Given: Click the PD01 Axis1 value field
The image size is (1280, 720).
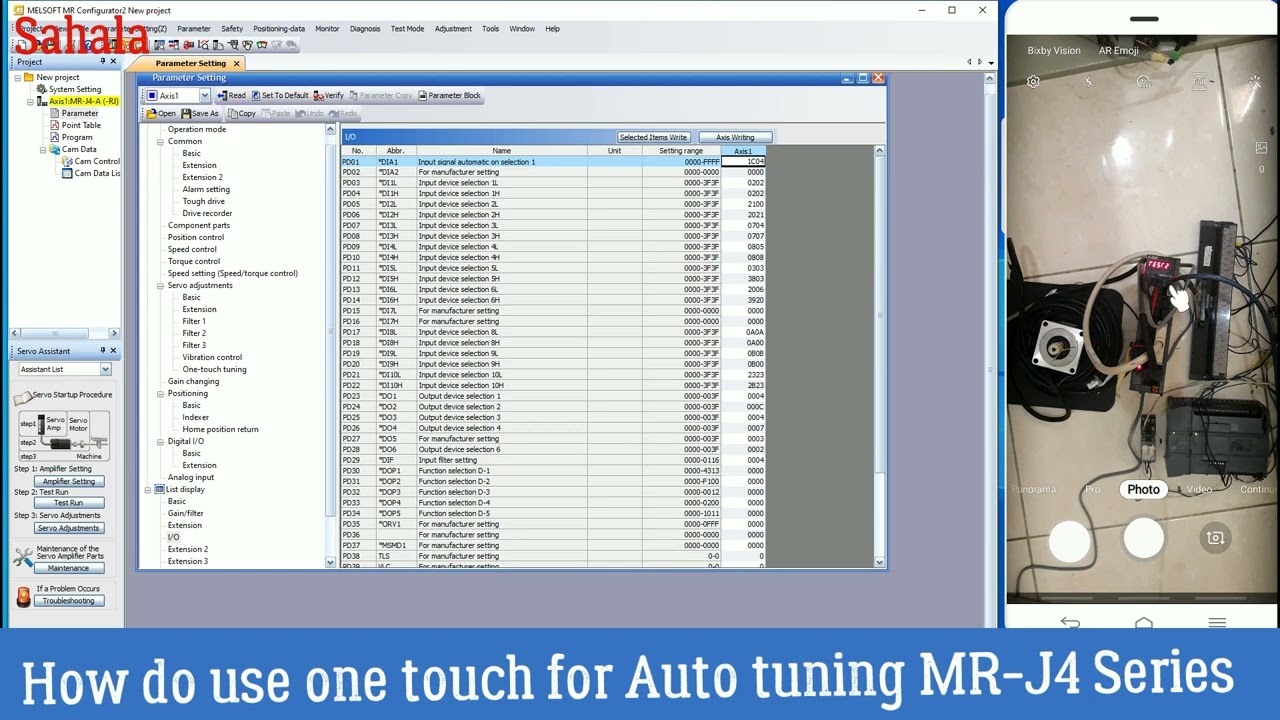Looking at the screenshot, I should click(x=743, y=162).
